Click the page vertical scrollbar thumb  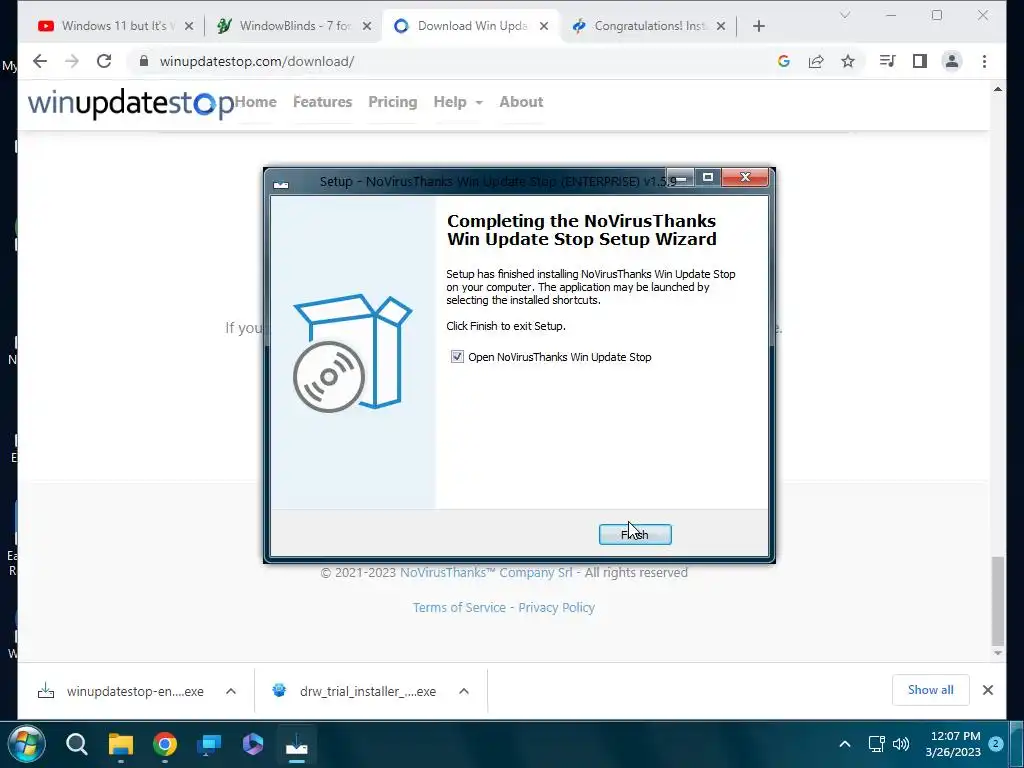point(997,600)
